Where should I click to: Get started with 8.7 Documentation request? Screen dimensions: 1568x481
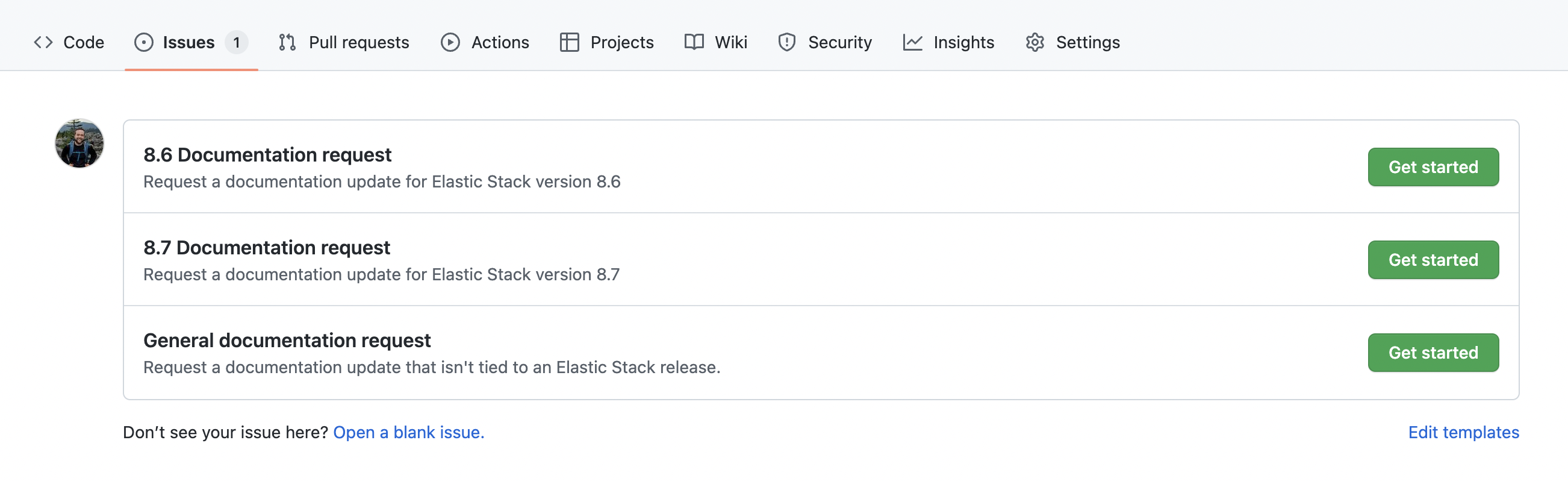tap(1434, 260)
